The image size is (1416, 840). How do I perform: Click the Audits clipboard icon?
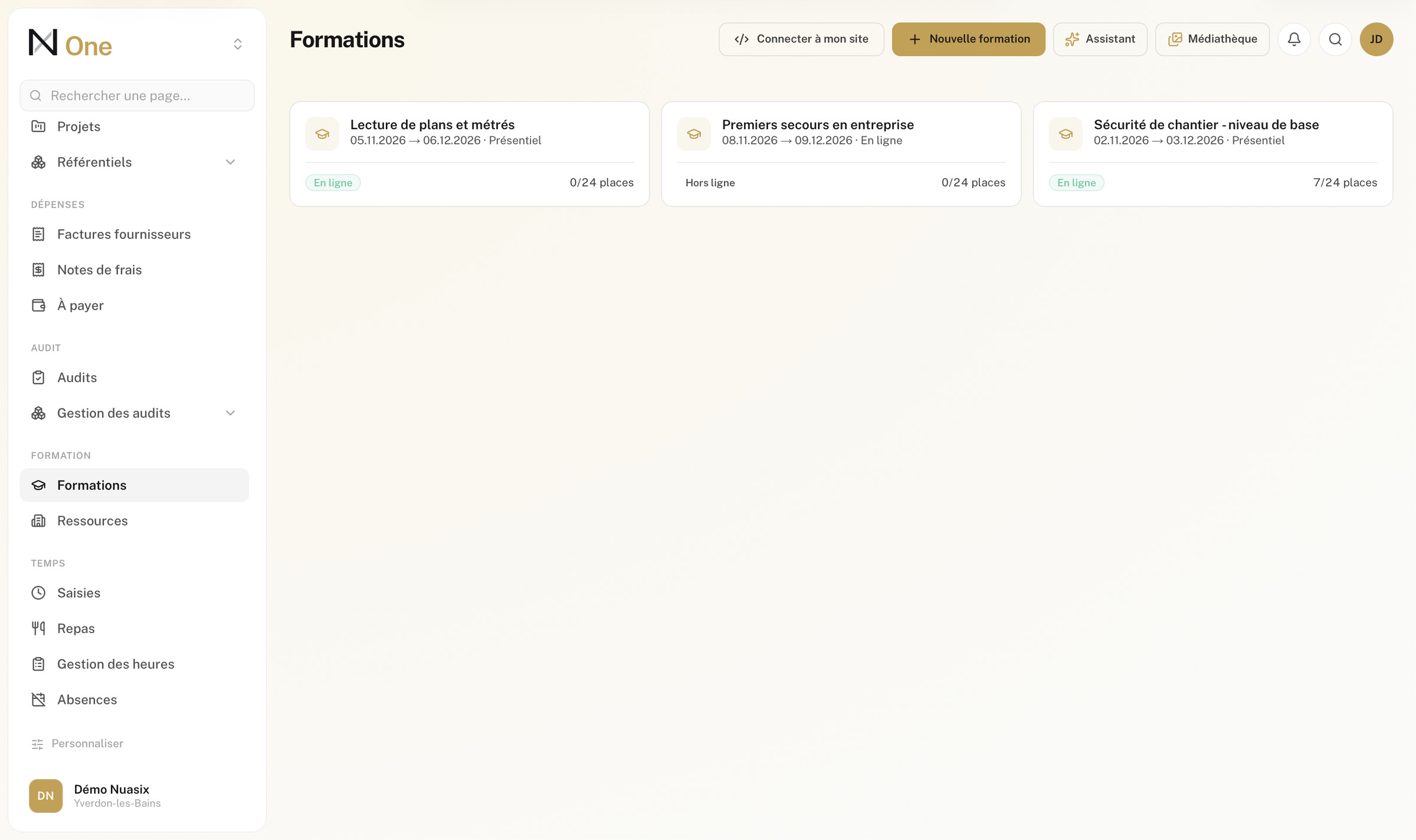tap(38, 378)
